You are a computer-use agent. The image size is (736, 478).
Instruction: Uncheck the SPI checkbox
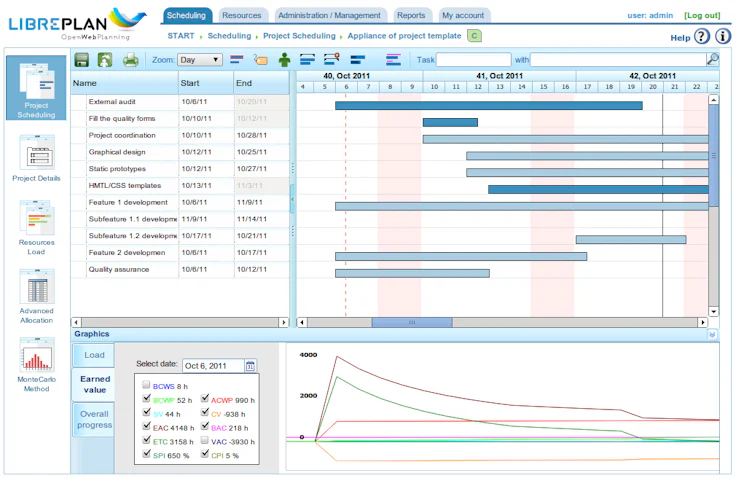tap(146, 454)
